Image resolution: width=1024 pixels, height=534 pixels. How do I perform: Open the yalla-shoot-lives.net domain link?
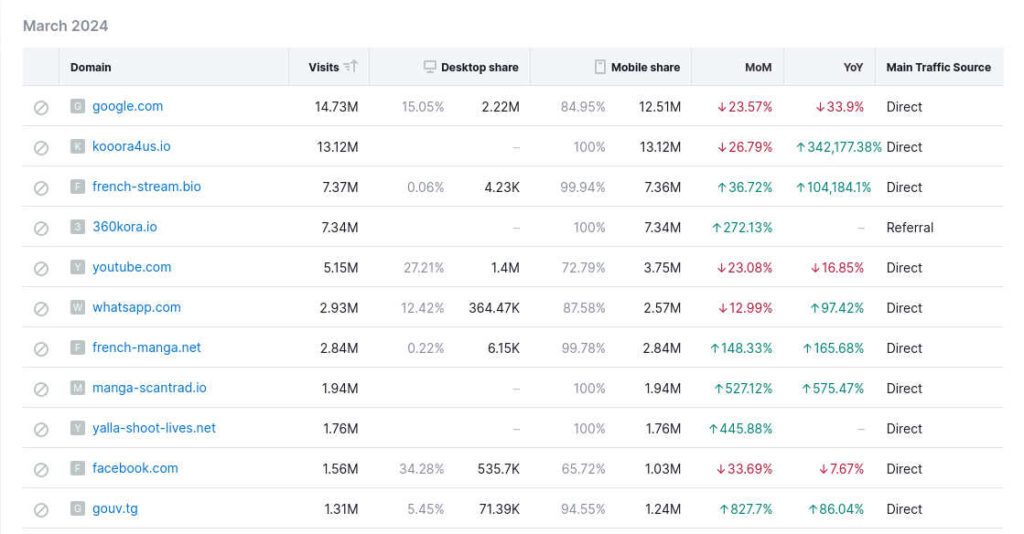[x=153, y=428]
